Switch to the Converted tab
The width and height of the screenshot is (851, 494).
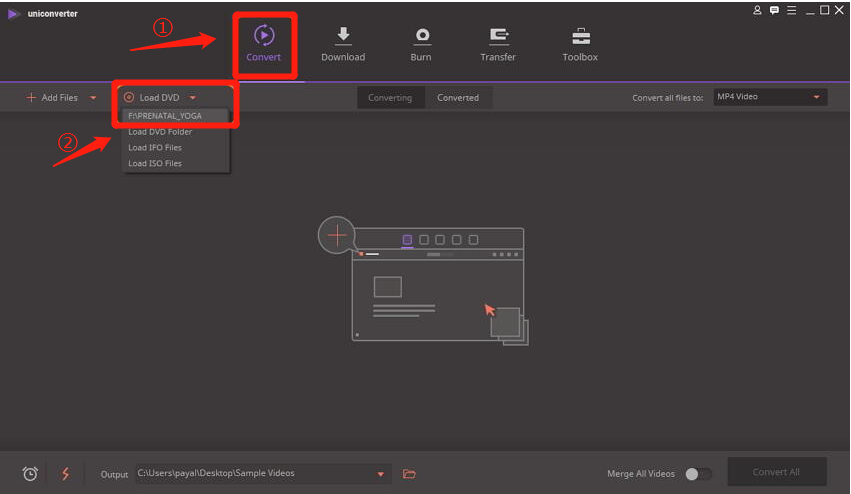click(458, 98)
